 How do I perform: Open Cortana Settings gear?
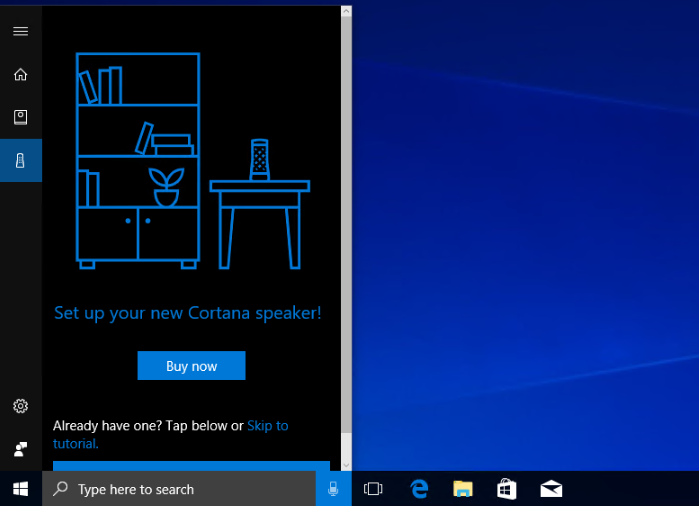pos(21,406)
